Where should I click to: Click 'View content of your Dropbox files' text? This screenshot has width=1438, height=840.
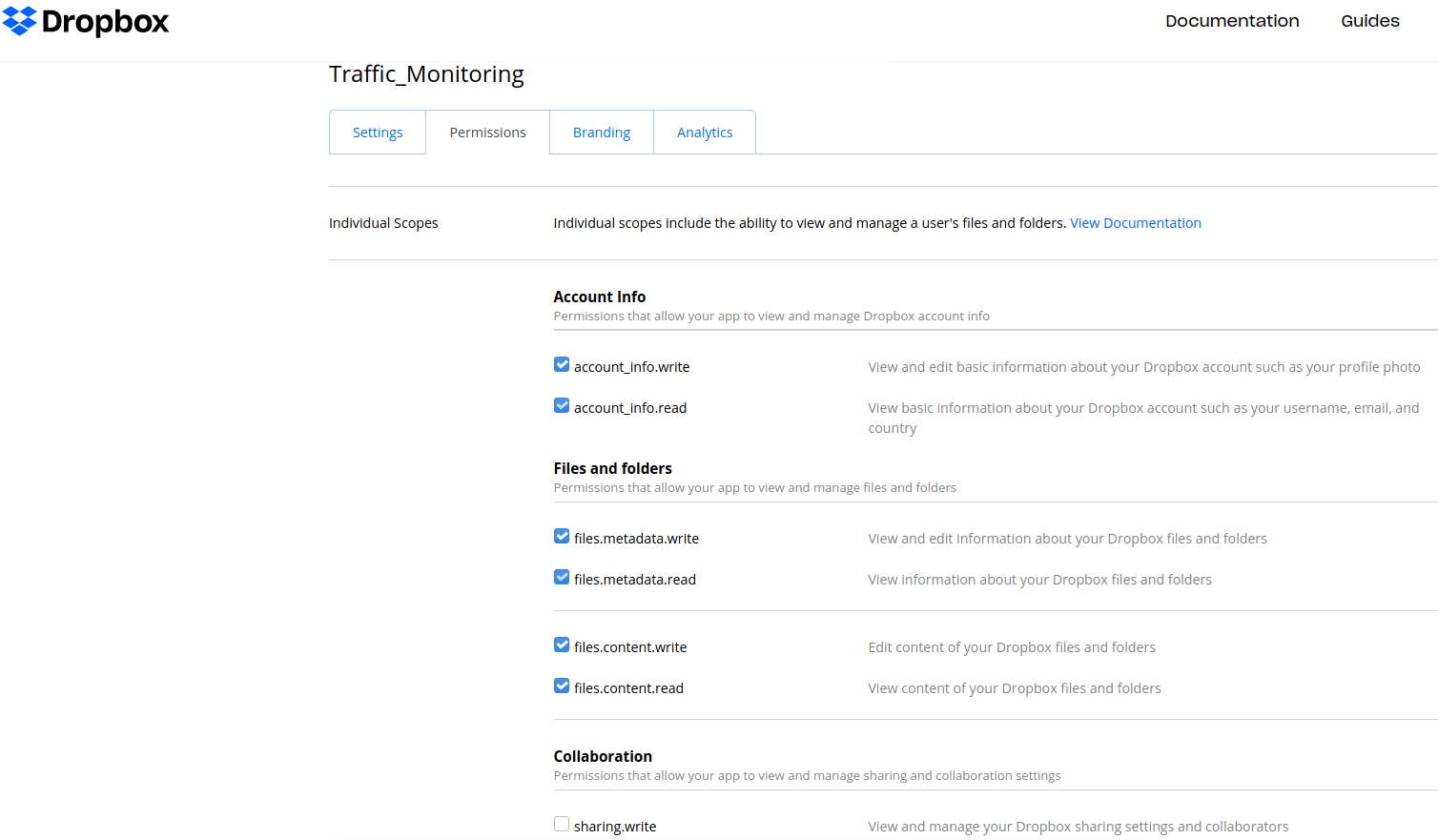tap(1015, 688)
